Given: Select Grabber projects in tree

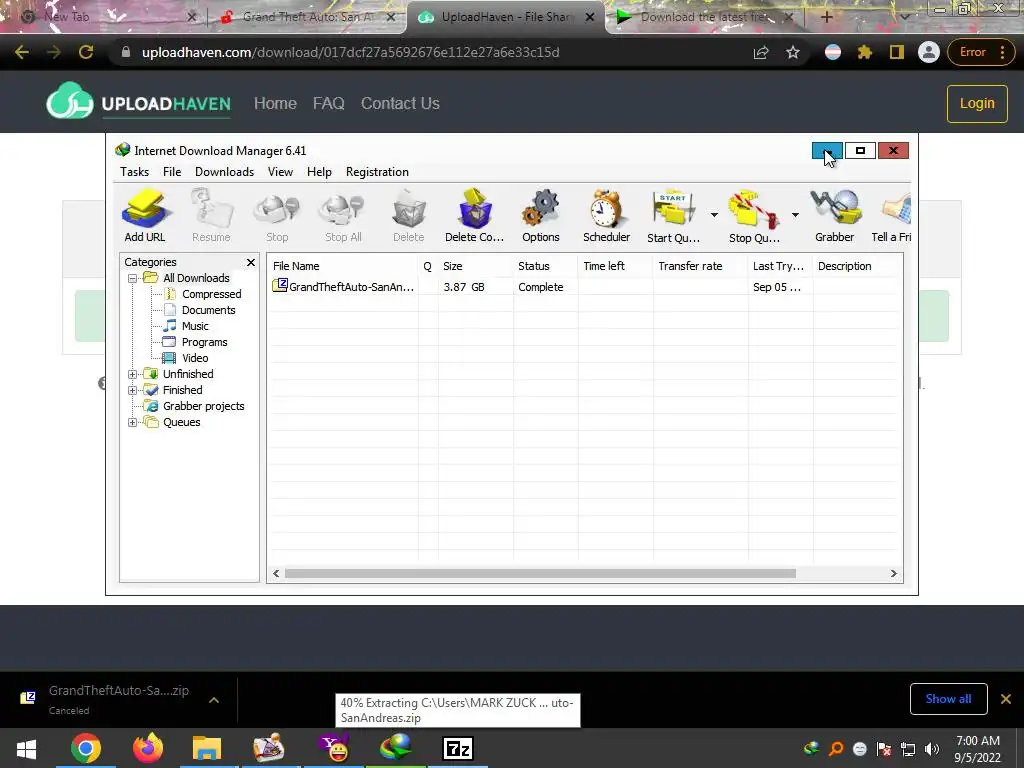Looking at the screenshot, I should point(203,406).
